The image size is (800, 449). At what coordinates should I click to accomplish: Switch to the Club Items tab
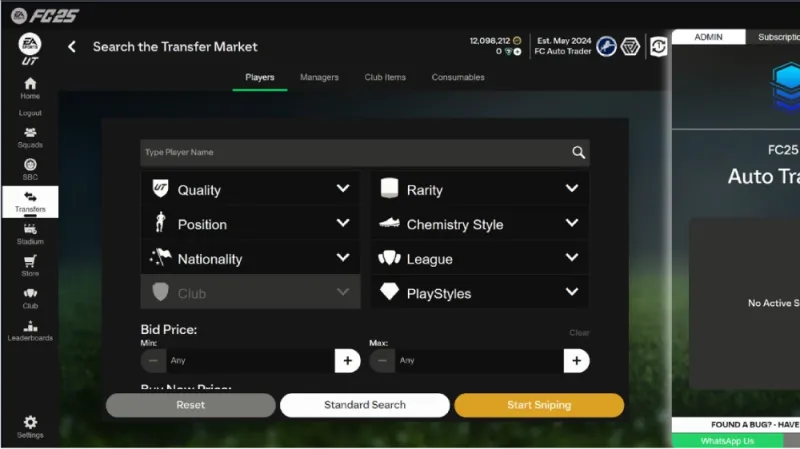pyautogui.click(x=385, y=78)
